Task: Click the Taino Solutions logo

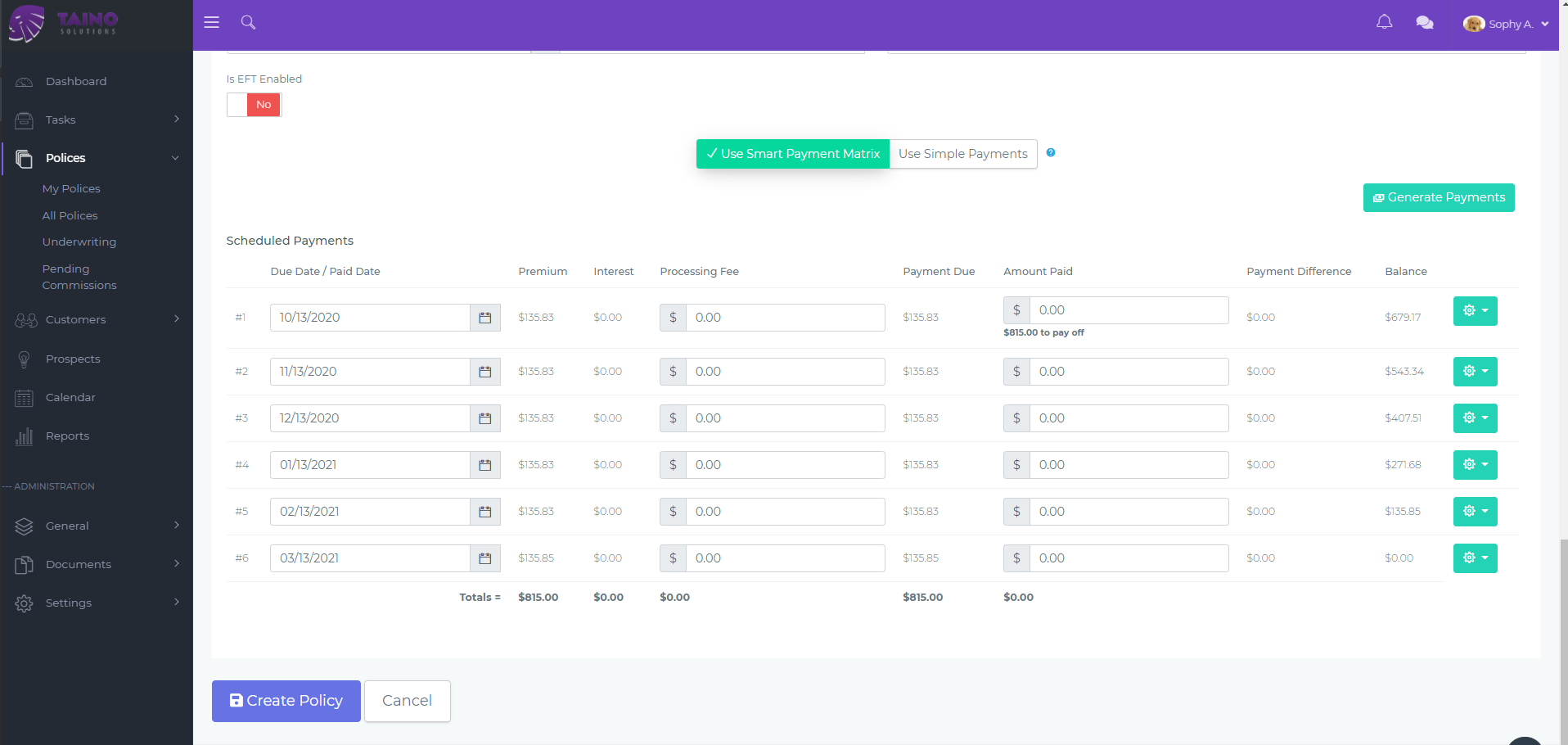Action: pyautogui.click(x=64, y=24)
